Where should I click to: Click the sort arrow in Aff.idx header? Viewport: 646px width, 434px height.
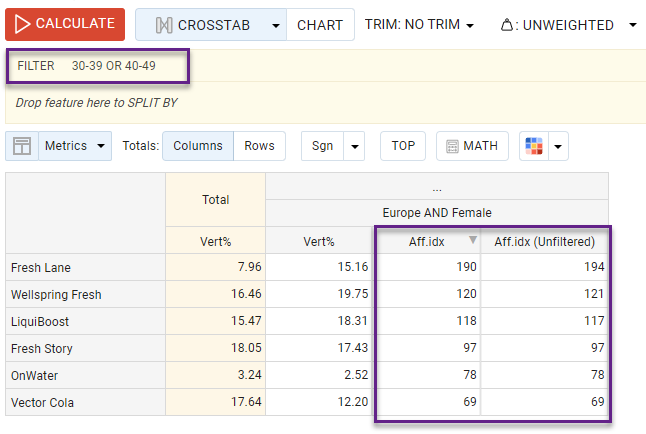tap(473, 240)
